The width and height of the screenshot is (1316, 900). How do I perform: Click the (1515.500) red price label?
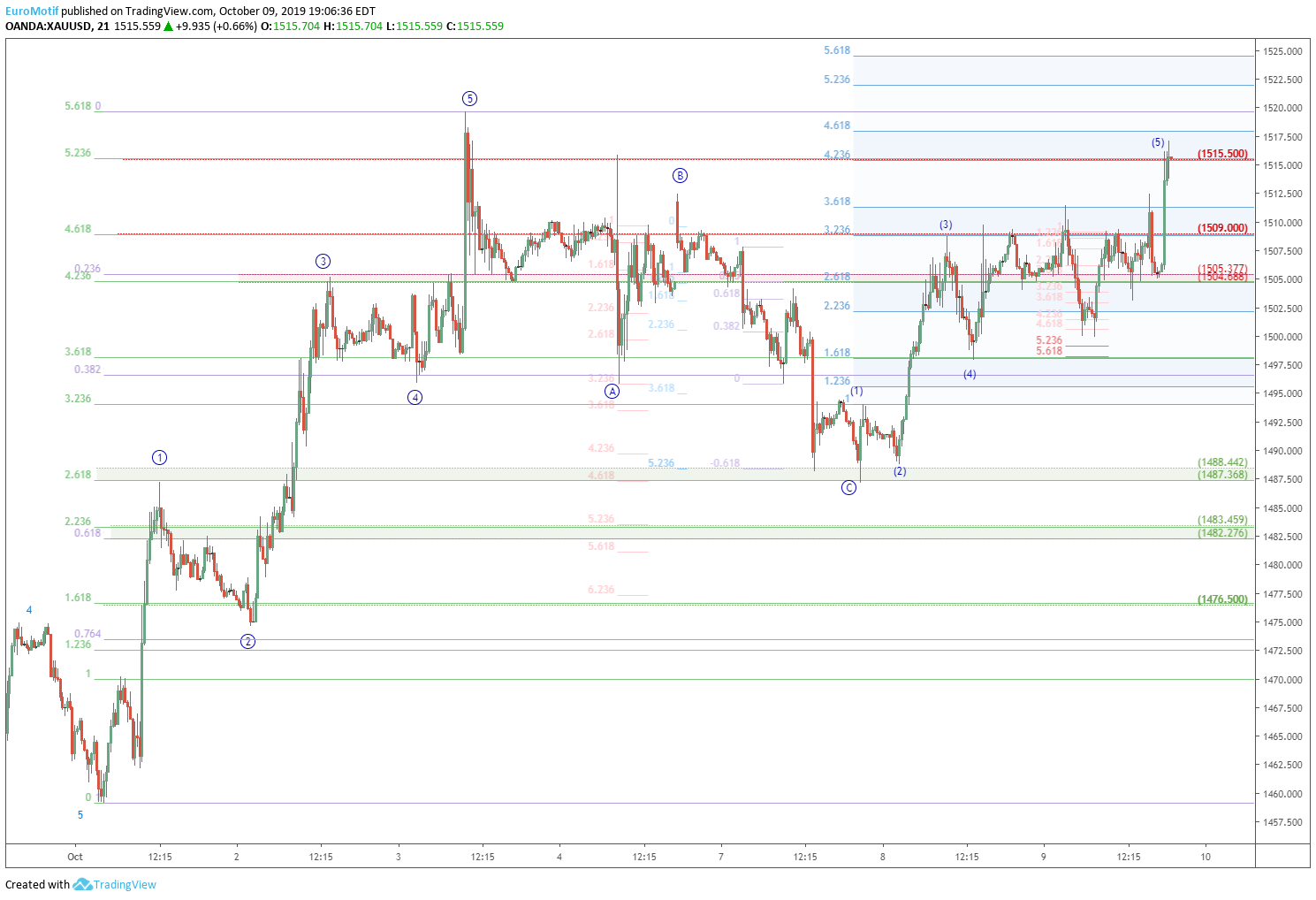tap(1223, 154)
